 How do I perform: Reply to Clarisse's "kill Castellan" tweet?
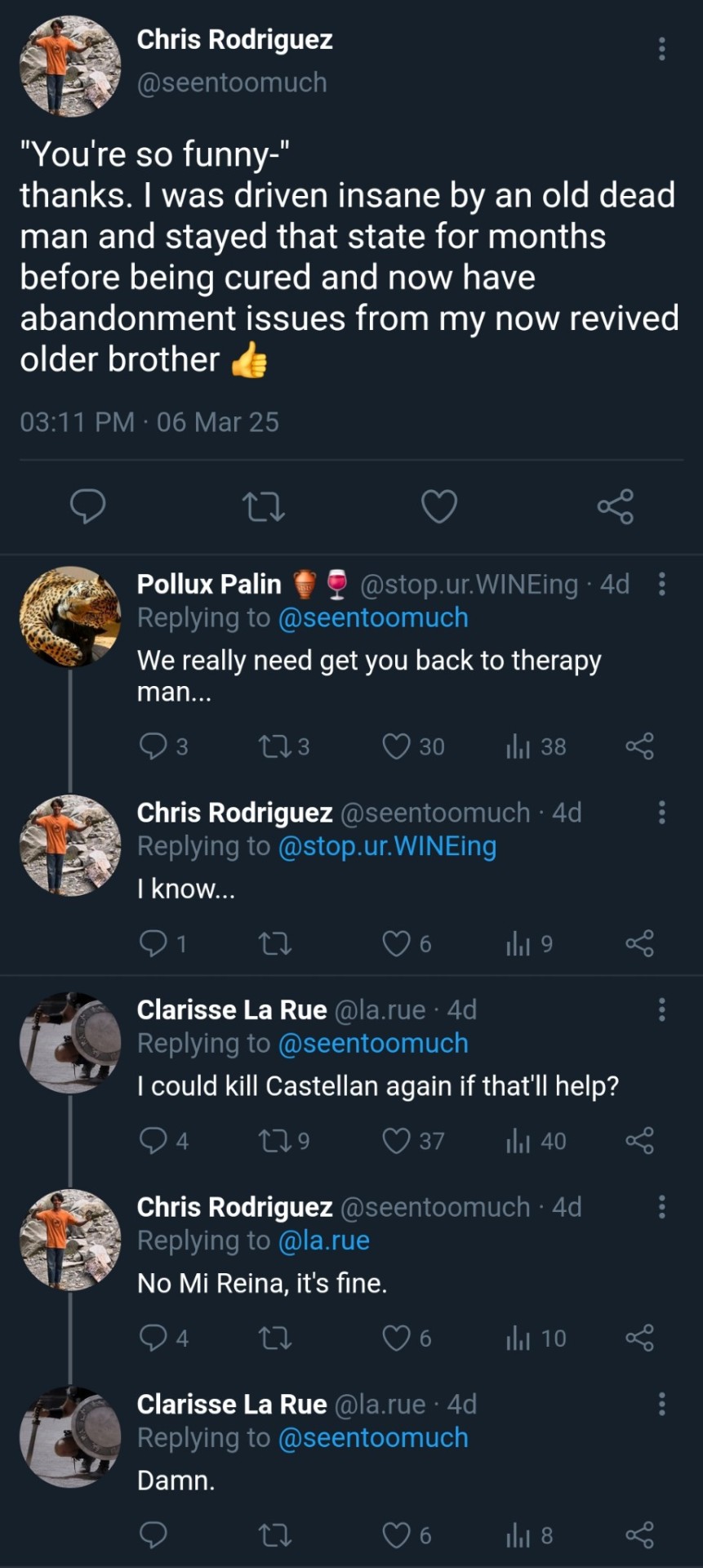[154, 1141]
